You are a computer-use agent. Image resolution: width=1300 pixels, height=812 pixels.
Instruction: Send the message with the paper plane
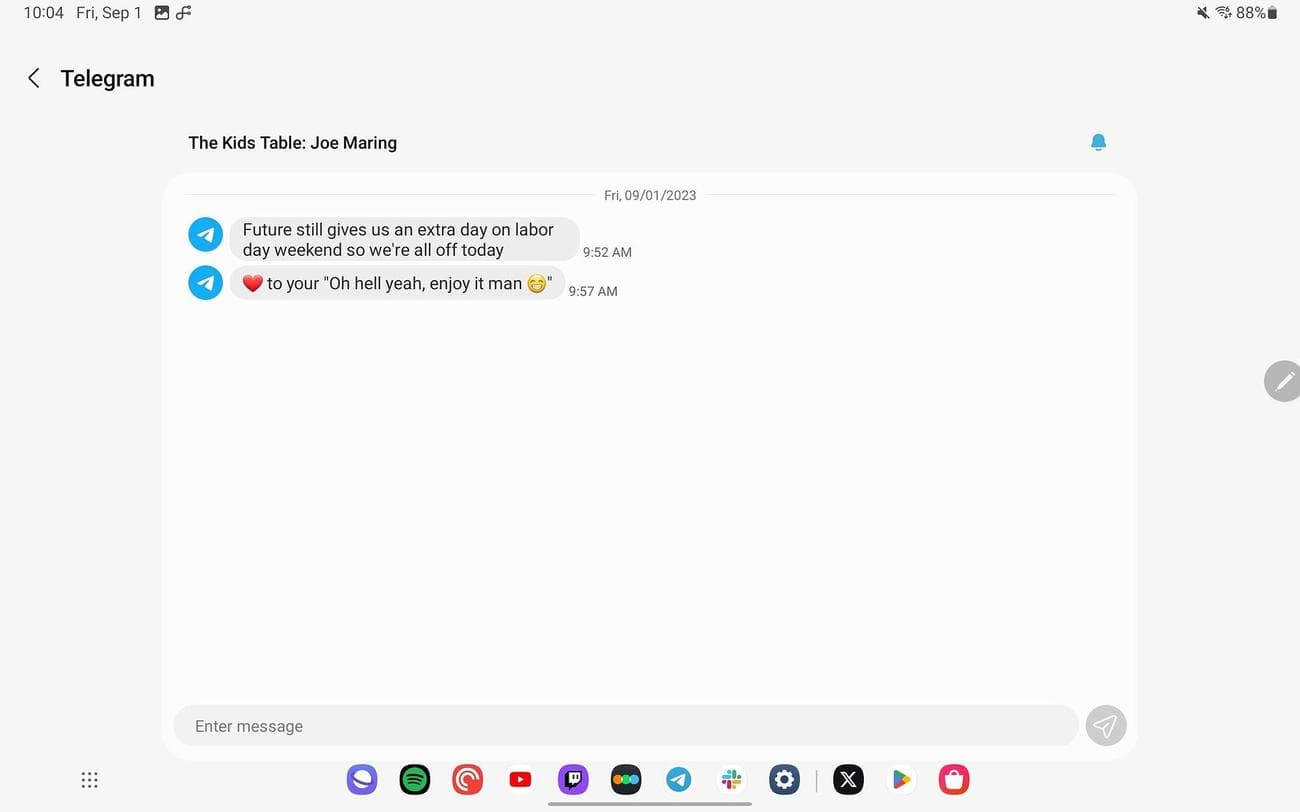(x=1105, y=725)
